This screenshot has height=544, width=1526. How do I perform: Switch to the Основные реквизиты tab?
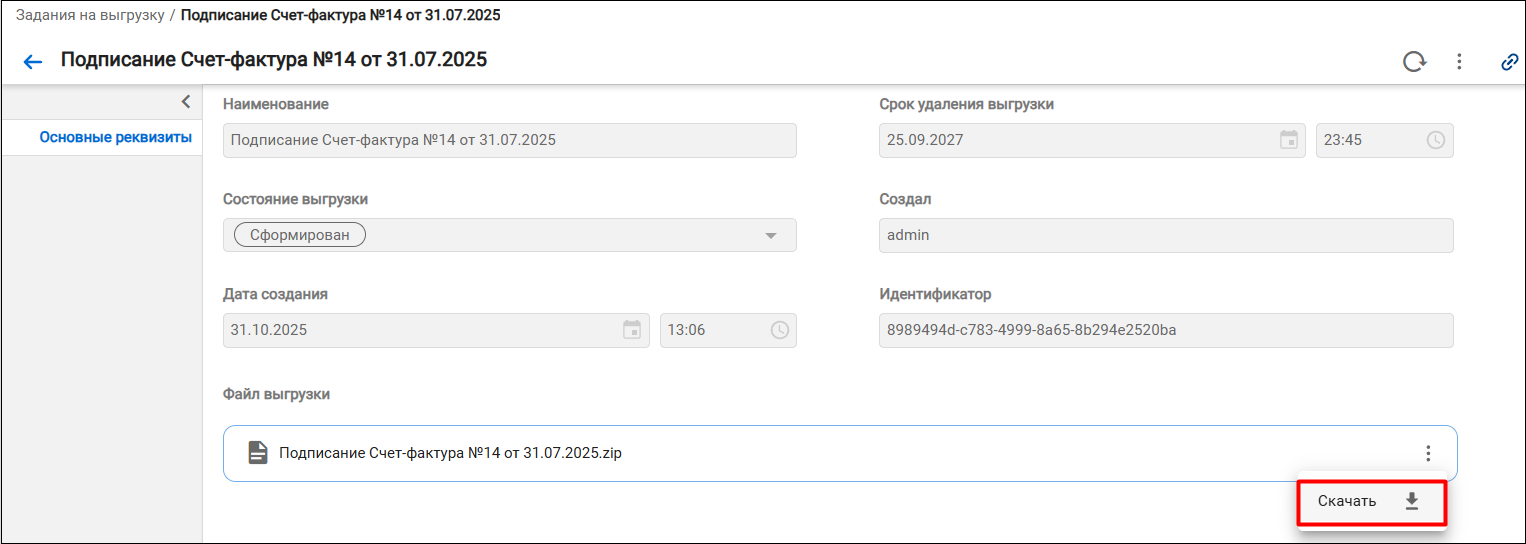click(x=115, y=137)
